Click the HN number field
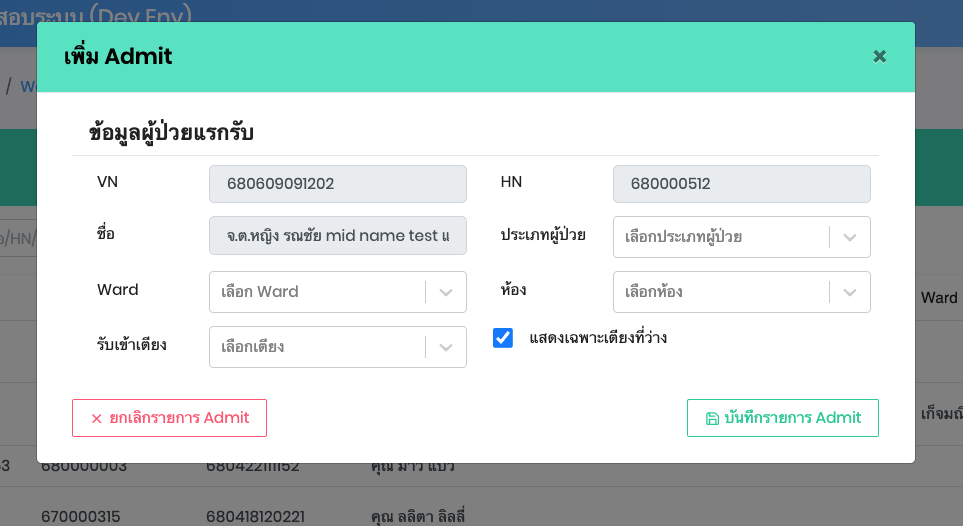The image size is (963, 526). [741, 184]
